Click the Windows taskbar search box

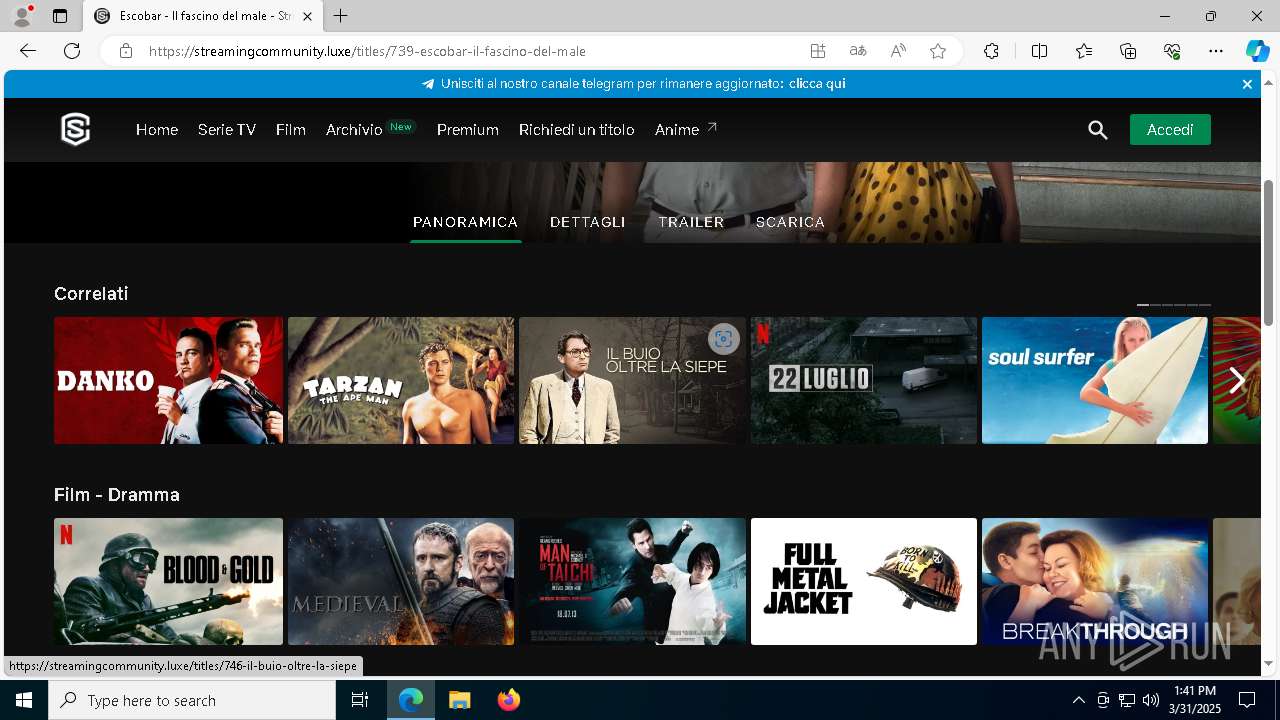point(192,700)
